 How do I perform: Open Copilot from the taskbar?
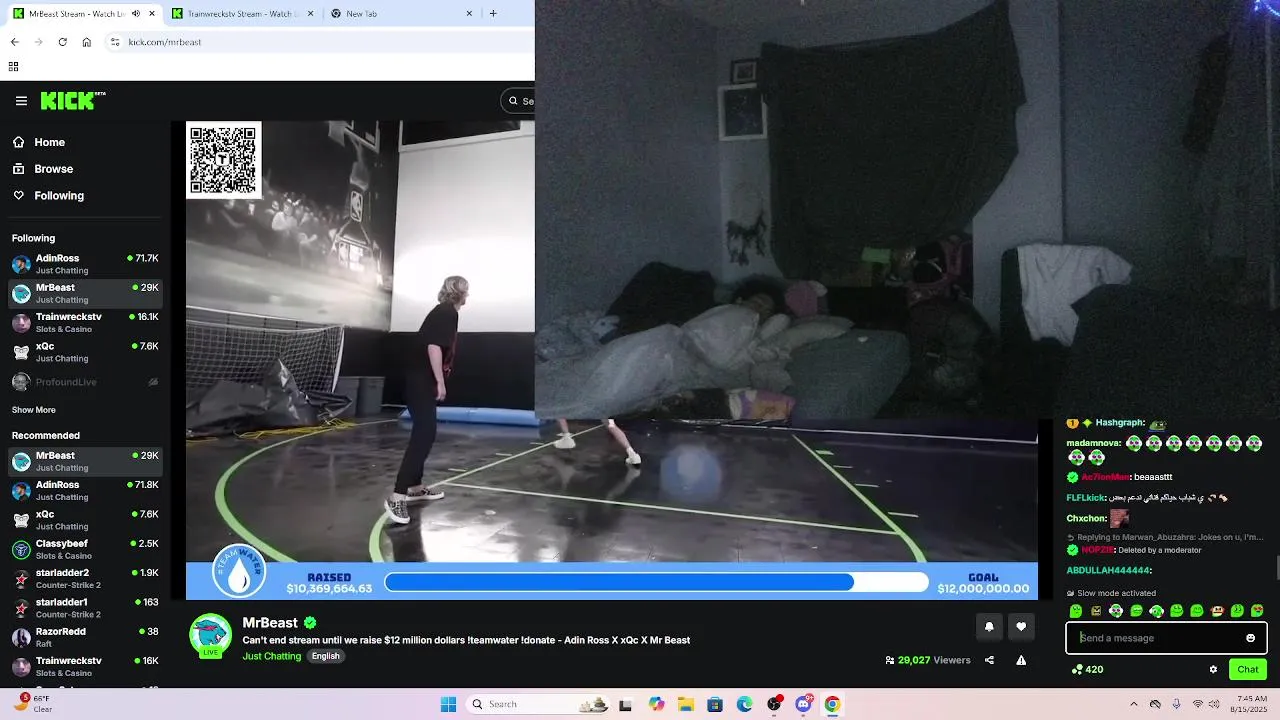point(656,704)
